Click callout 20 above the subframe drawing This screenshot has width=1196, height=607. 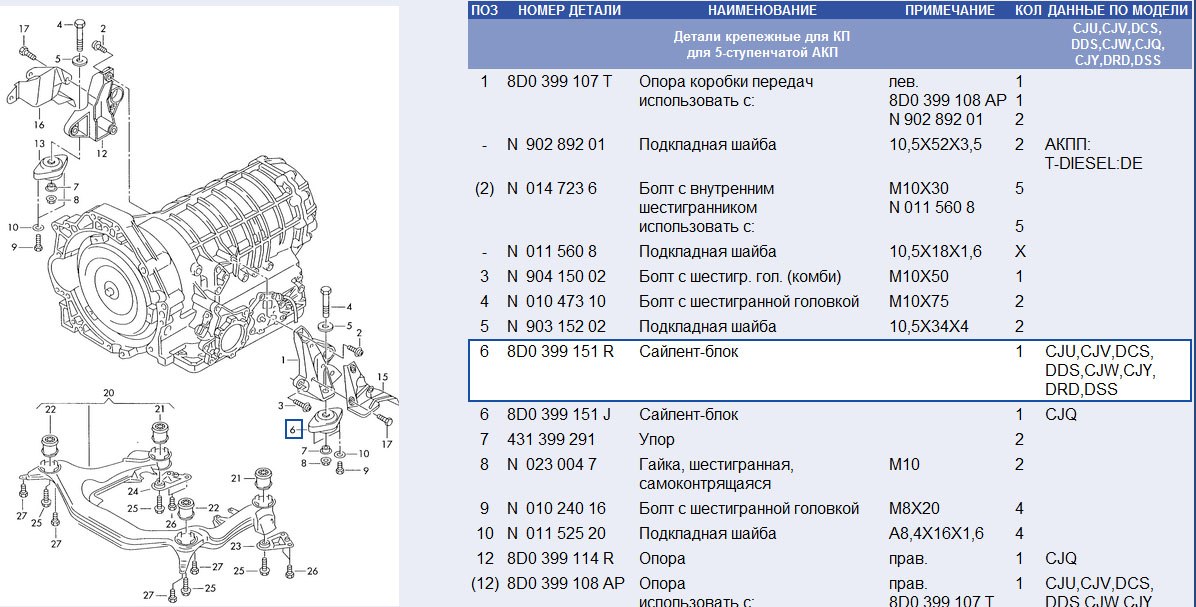(108, 393)
